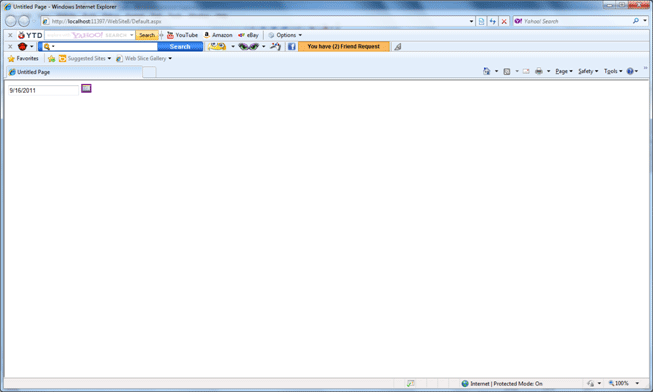Open the Tools menu

pos(613,71)
